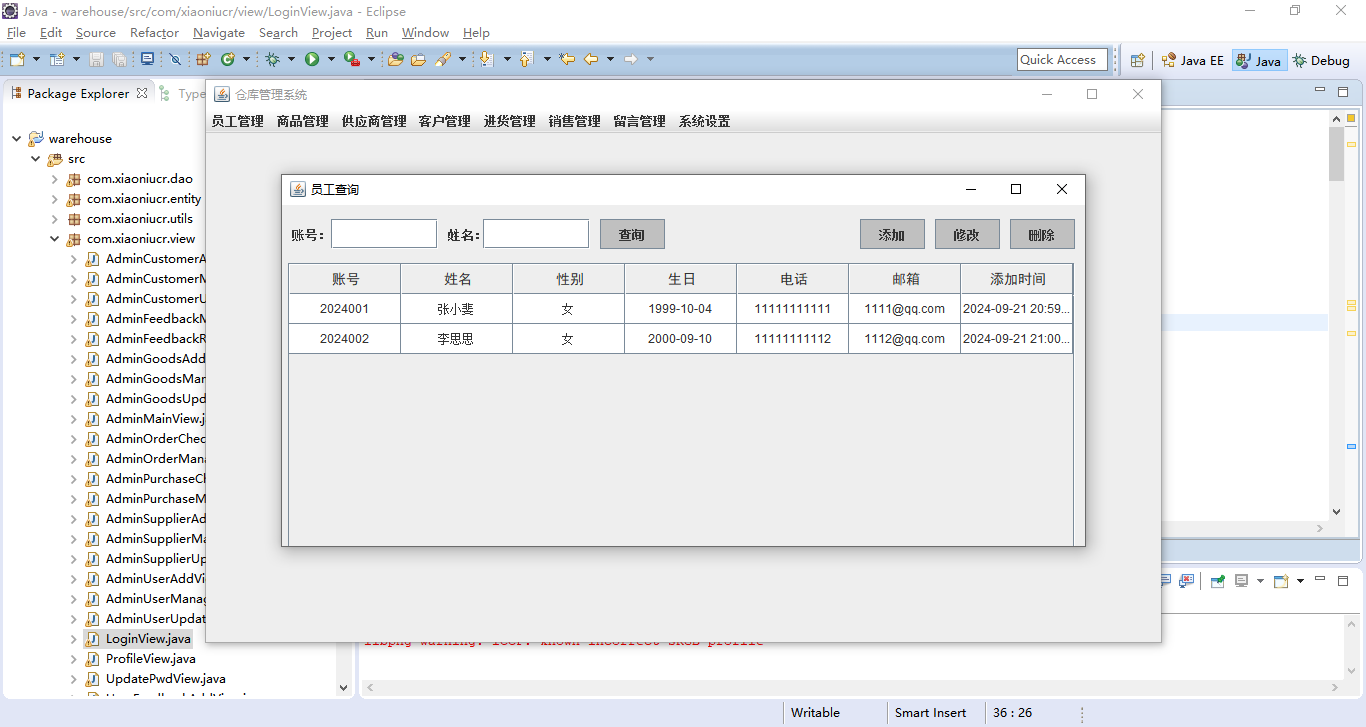Open the 员工管理 menu in 仓库管理系统 window
1366x727 pixels.
coord(237,122)
